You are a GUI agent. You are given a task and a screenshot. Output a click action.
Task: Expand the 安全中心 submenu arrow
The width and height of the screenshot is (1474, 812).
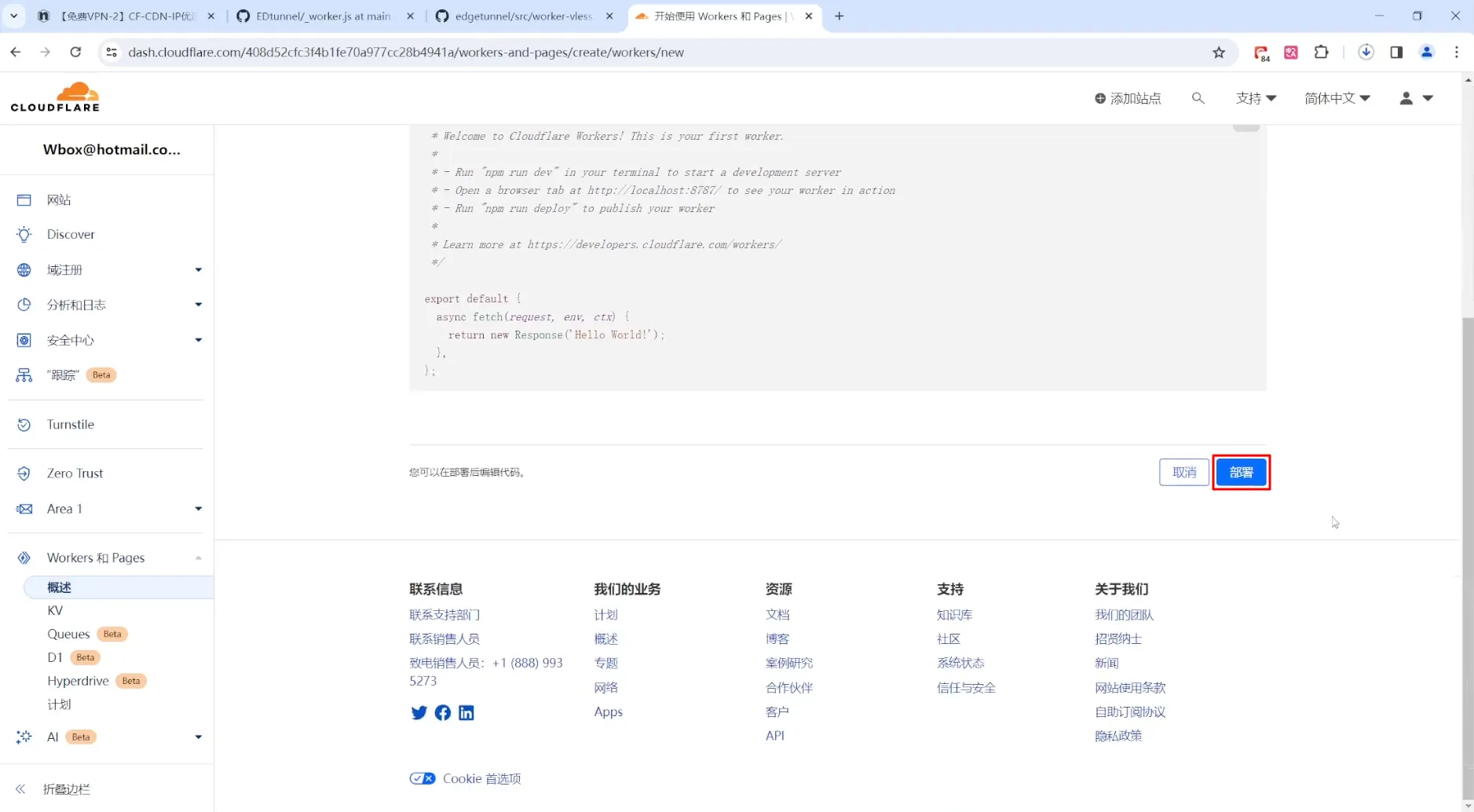click(x=199, y=340)
